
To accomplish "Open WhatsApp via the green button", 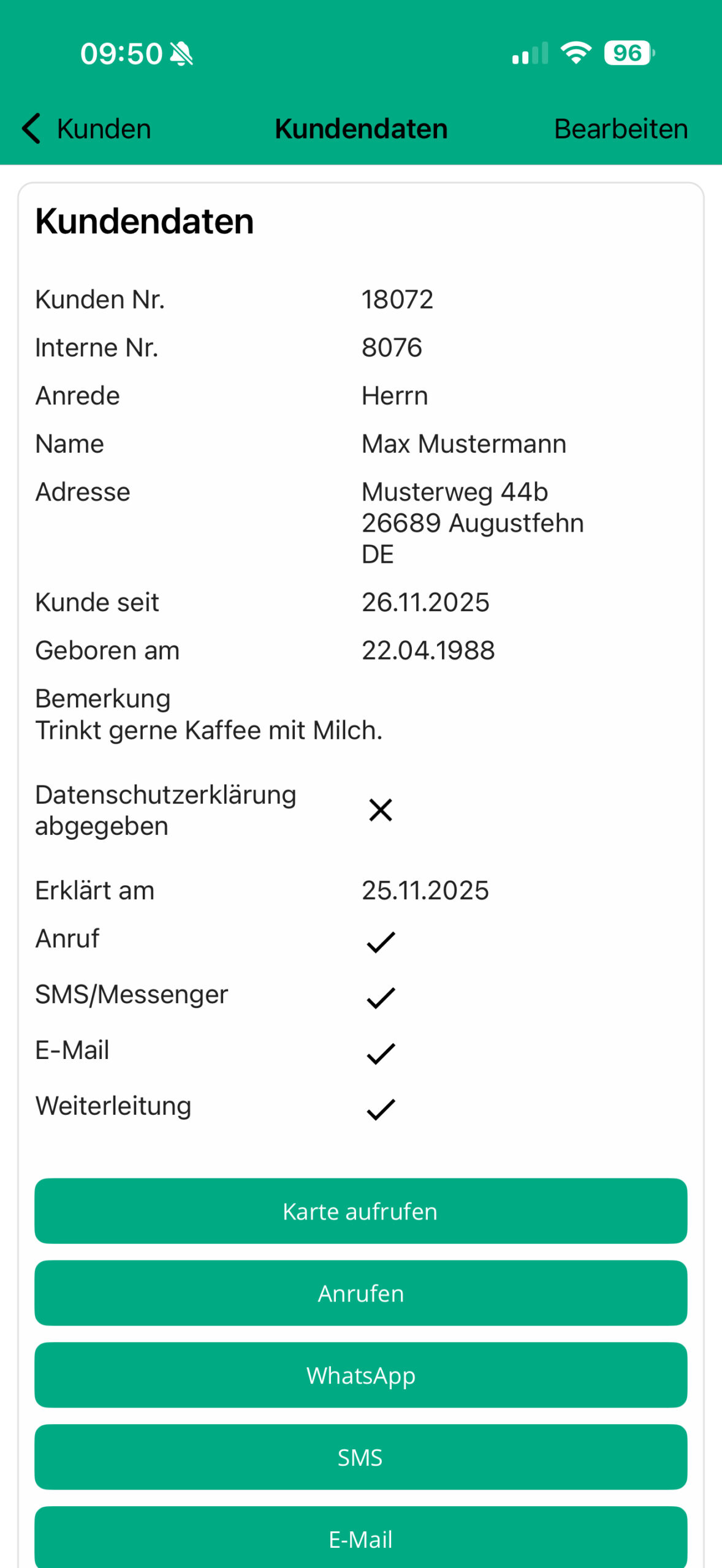I will point(361,1375).
